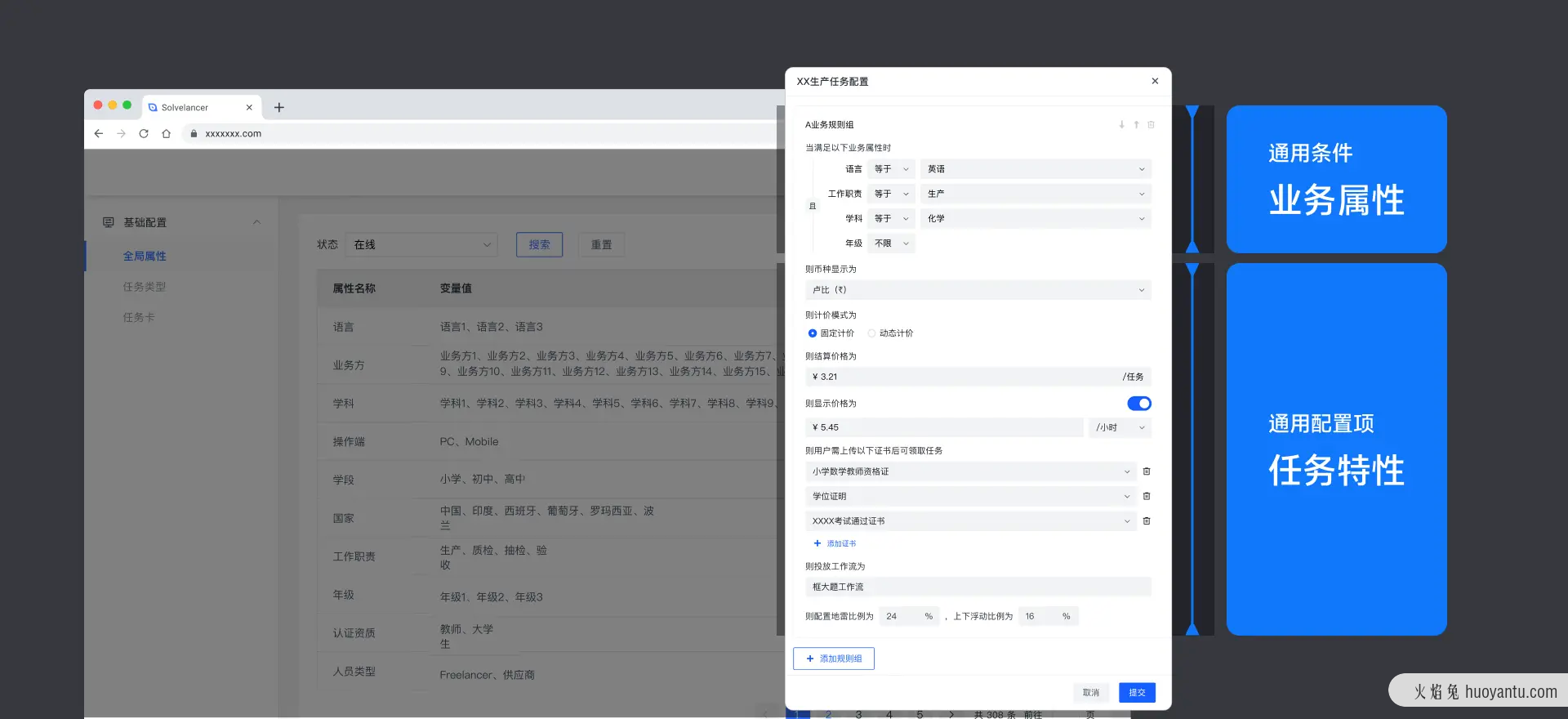Click the 取消 button
The image size is (1568, 719).
[x=1091, y=692]
